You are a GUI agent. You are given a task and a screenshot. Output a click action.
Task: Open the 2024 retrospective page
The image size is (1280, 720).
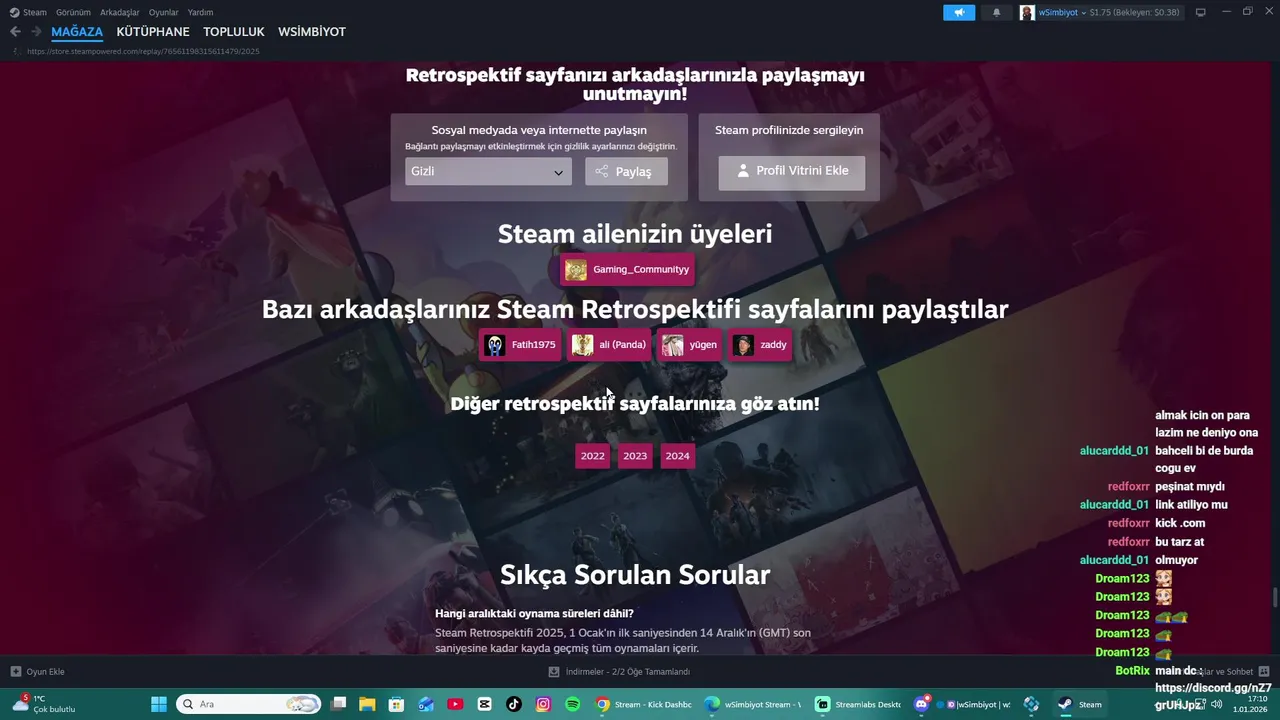tap(678, 456)
